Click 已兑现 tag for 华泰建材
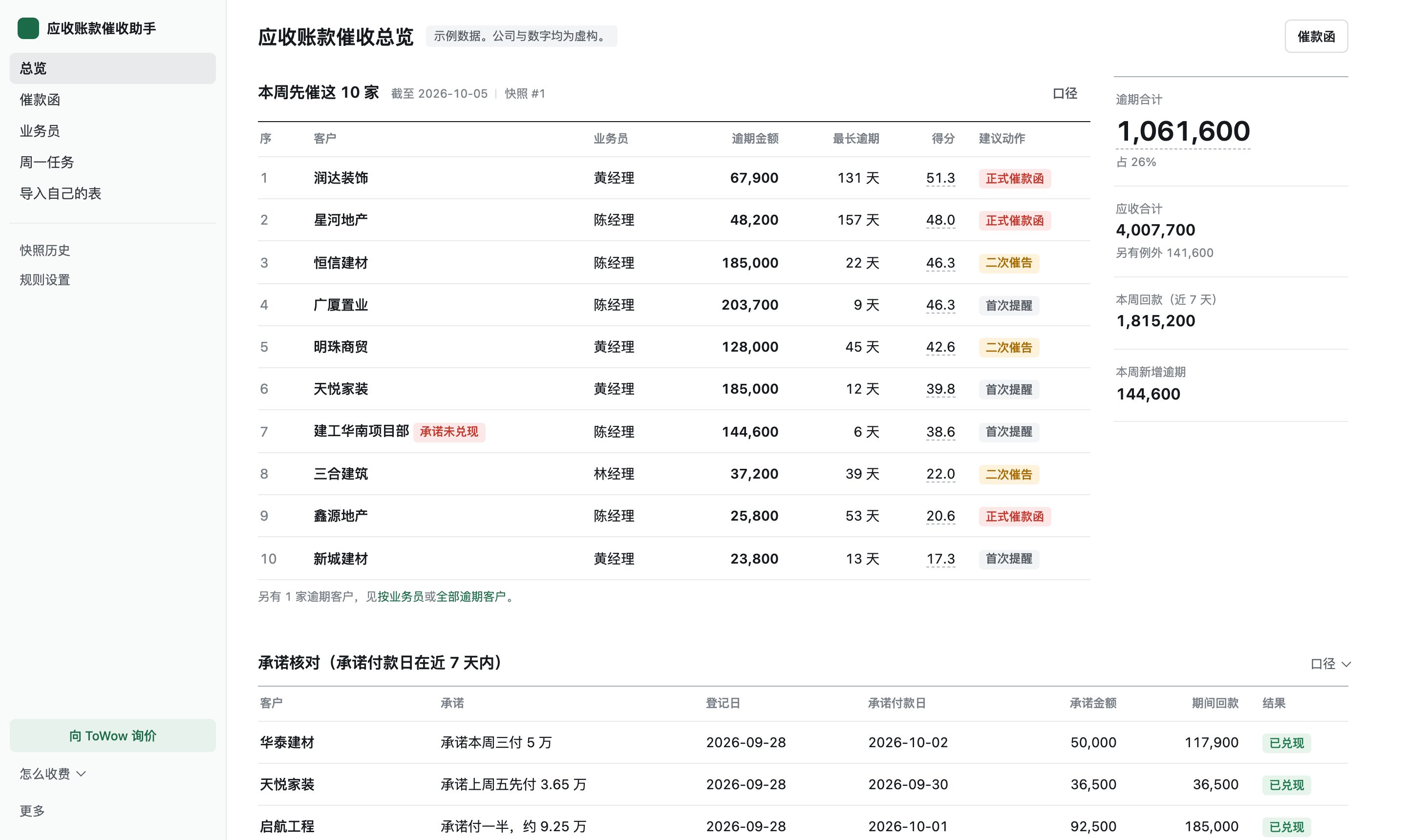 [x=1286, y=743]
